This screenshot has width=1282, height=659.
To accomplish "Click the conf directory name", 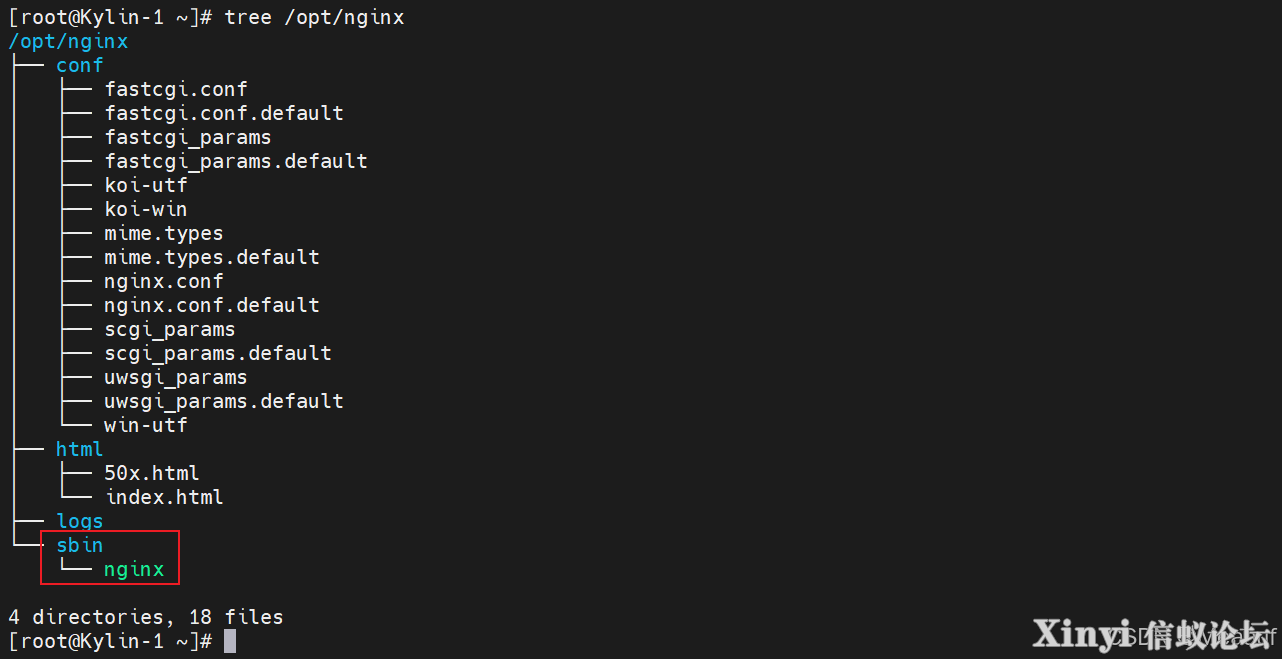I will (80, 65).
